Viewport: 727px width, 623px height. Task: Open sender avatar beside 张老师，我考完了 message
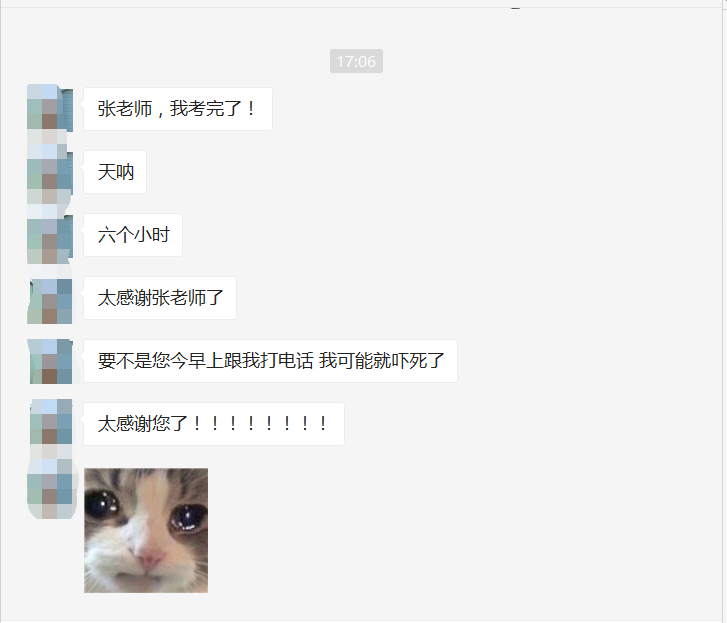50,108
